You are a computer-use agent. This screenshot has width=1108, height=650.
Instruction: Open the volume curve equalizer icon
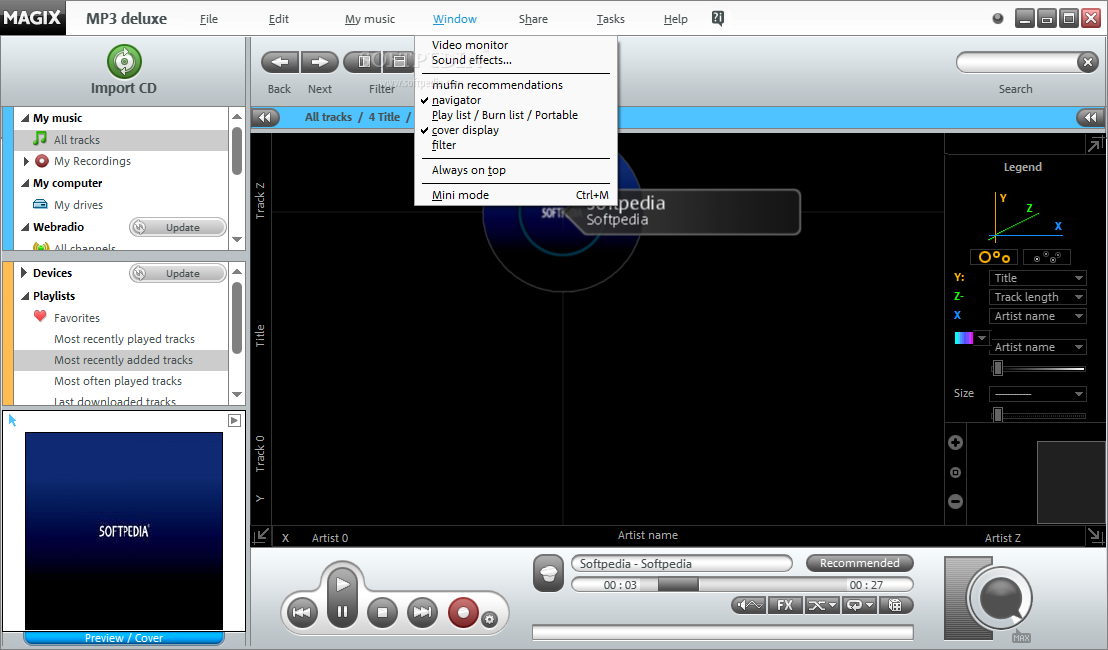click(x=748, y=605)
